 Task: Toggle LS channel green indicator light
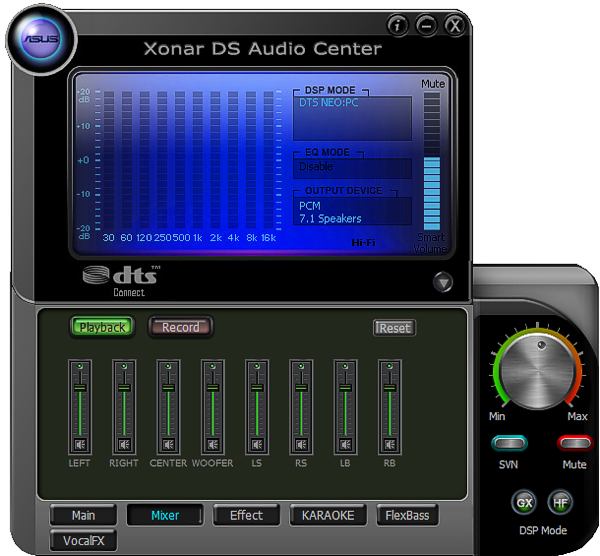(x=257, y=366)
